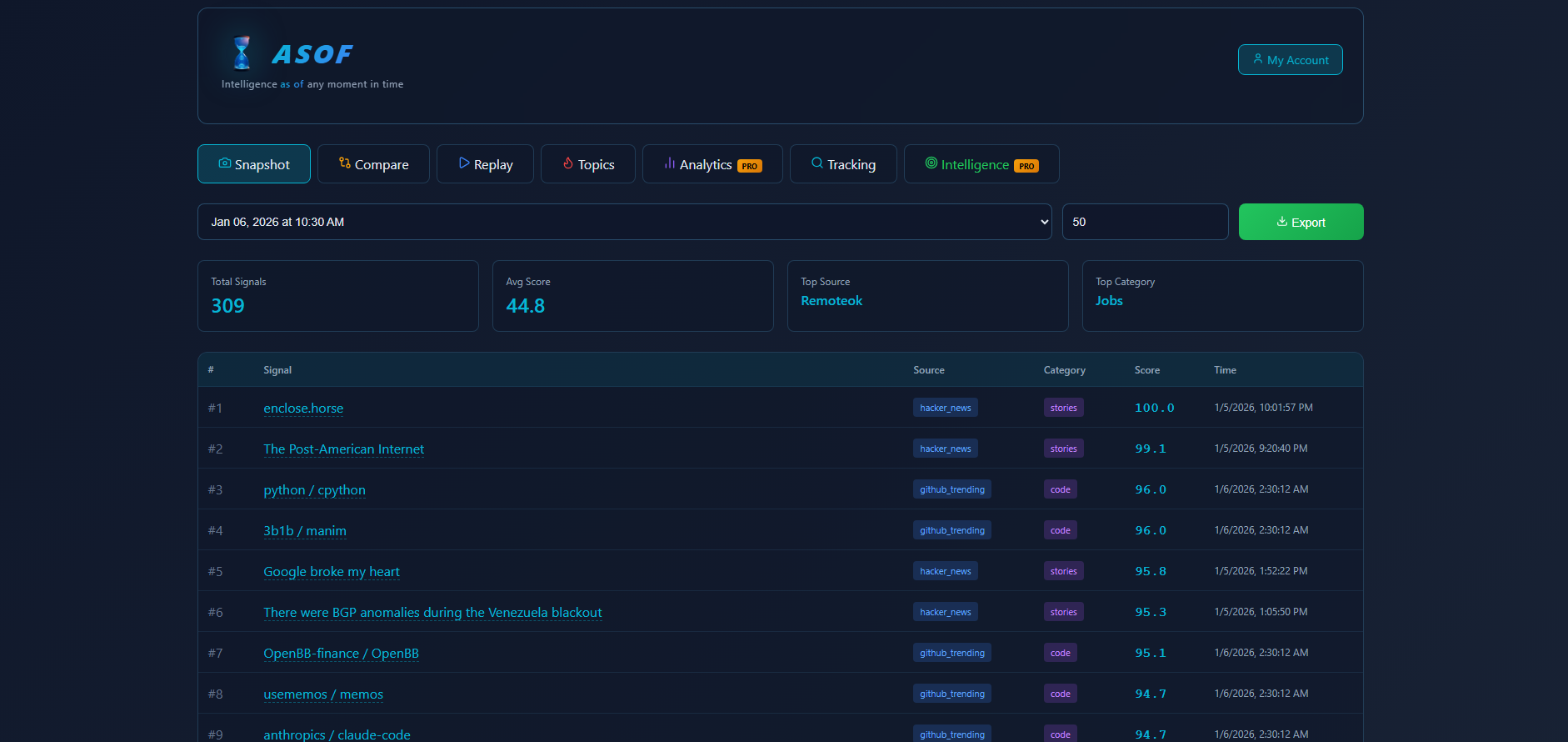Click the timestamp 1/5/2026, 1:52:22 PM
Image resolution: width=1568 pixels, height=742 pixels.
[1261, 571]
